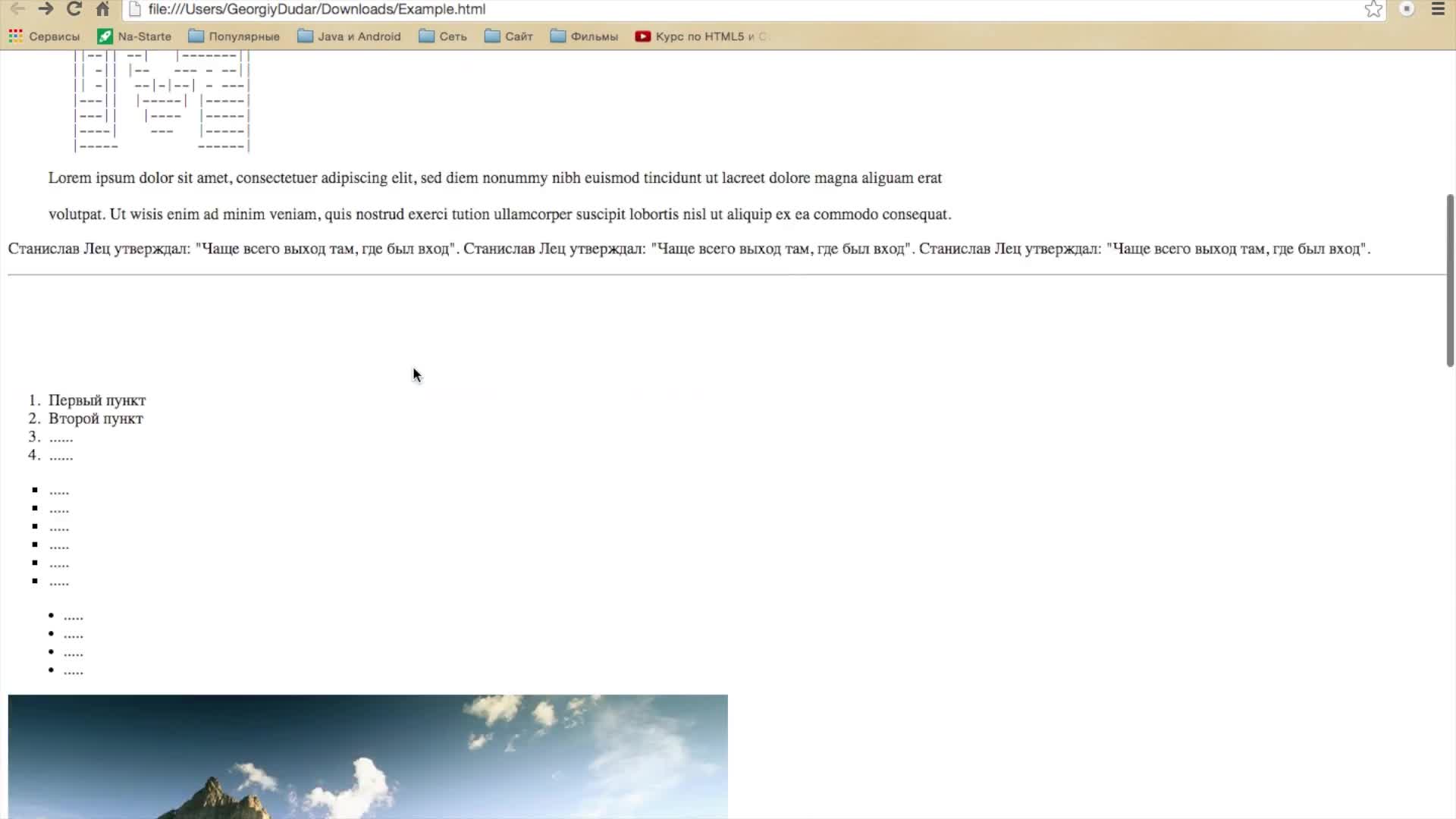Screen dimensions: 1456x819
Task: Click the round extension icon beside the menu
Action: [1407, 9]
